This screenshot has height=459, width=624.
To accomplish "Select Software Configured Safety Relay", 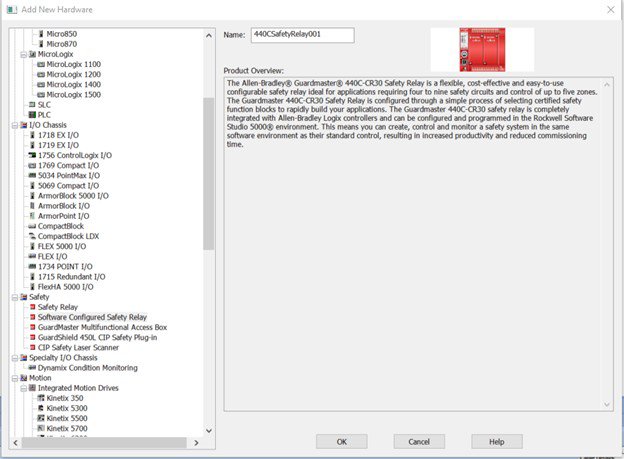I will [92, 317].
